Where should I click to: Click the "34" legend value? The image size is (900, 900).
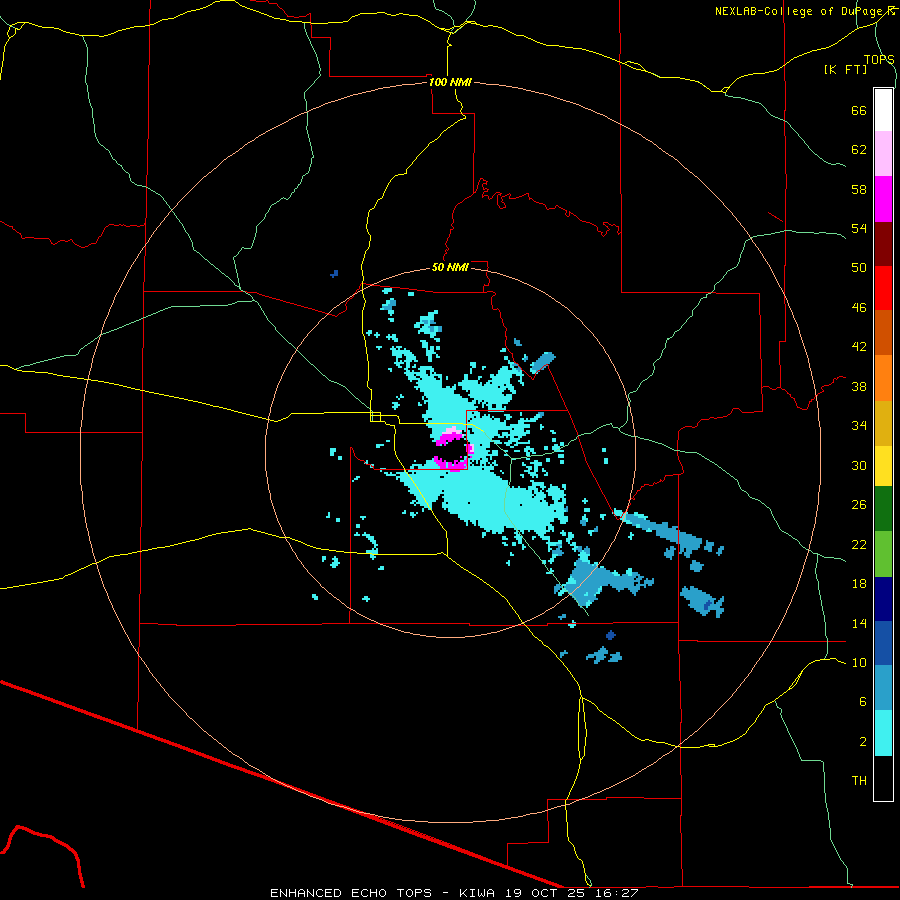click(859, 425)
